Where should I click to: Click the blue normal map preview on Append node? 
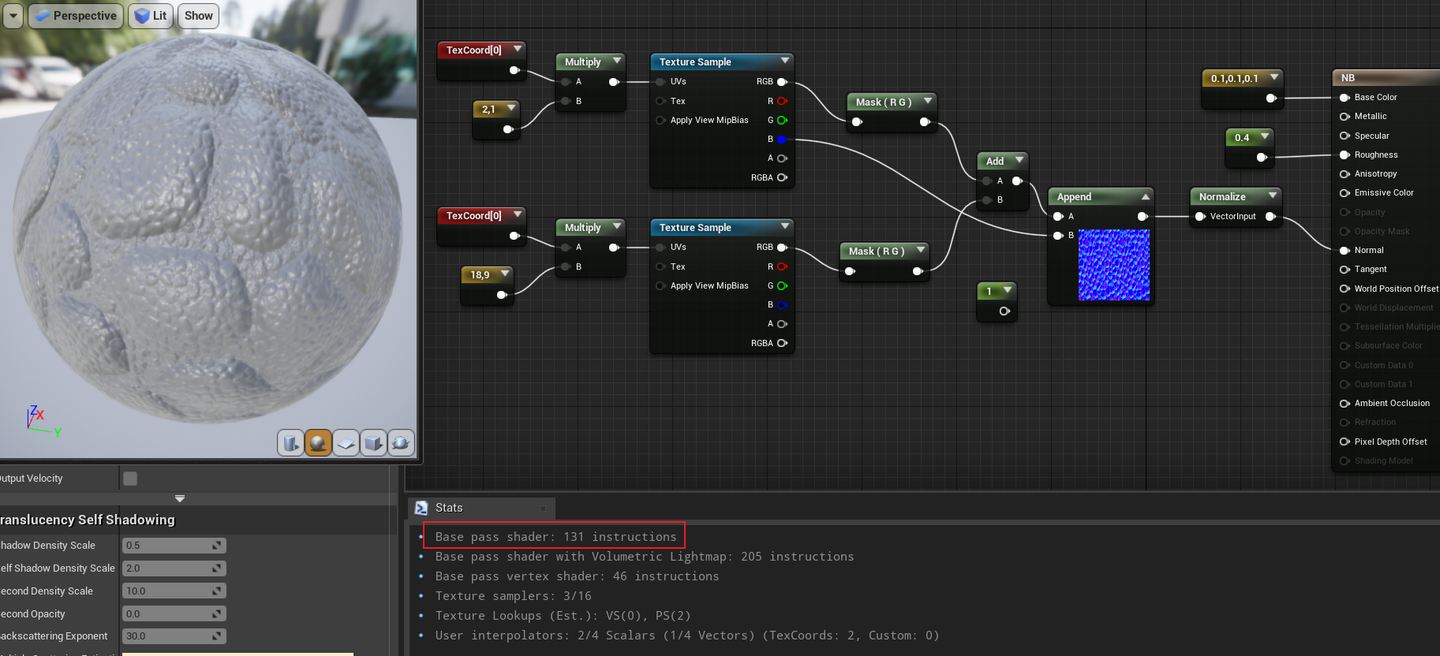(1113, 265)
